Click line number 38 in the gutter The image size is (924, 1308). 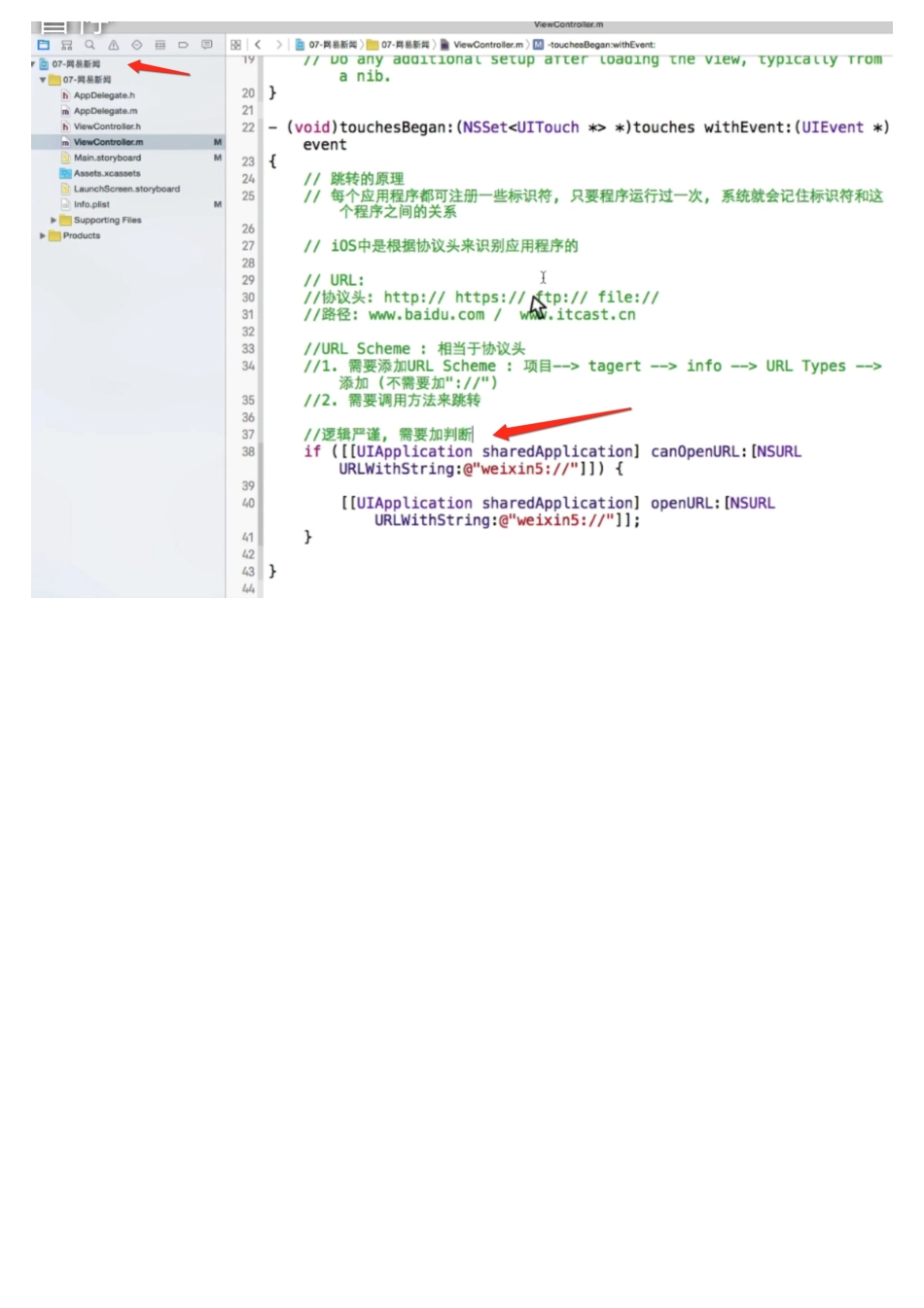[x=248, y=451]
